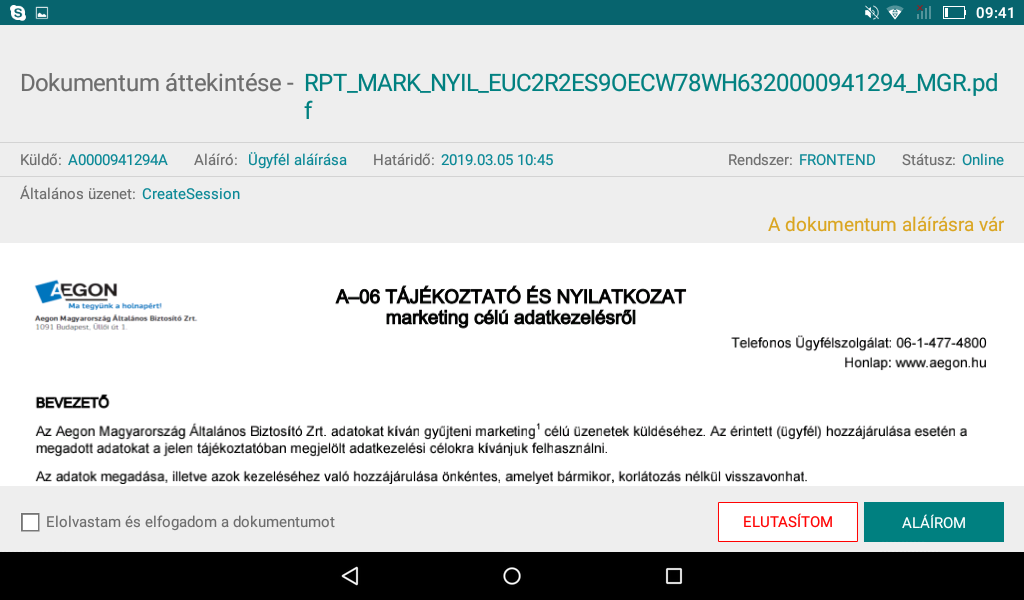Screen dimensions: 1024x600
Task: Tap the Skype notification icon in status bar
Action: click(18, 13)
